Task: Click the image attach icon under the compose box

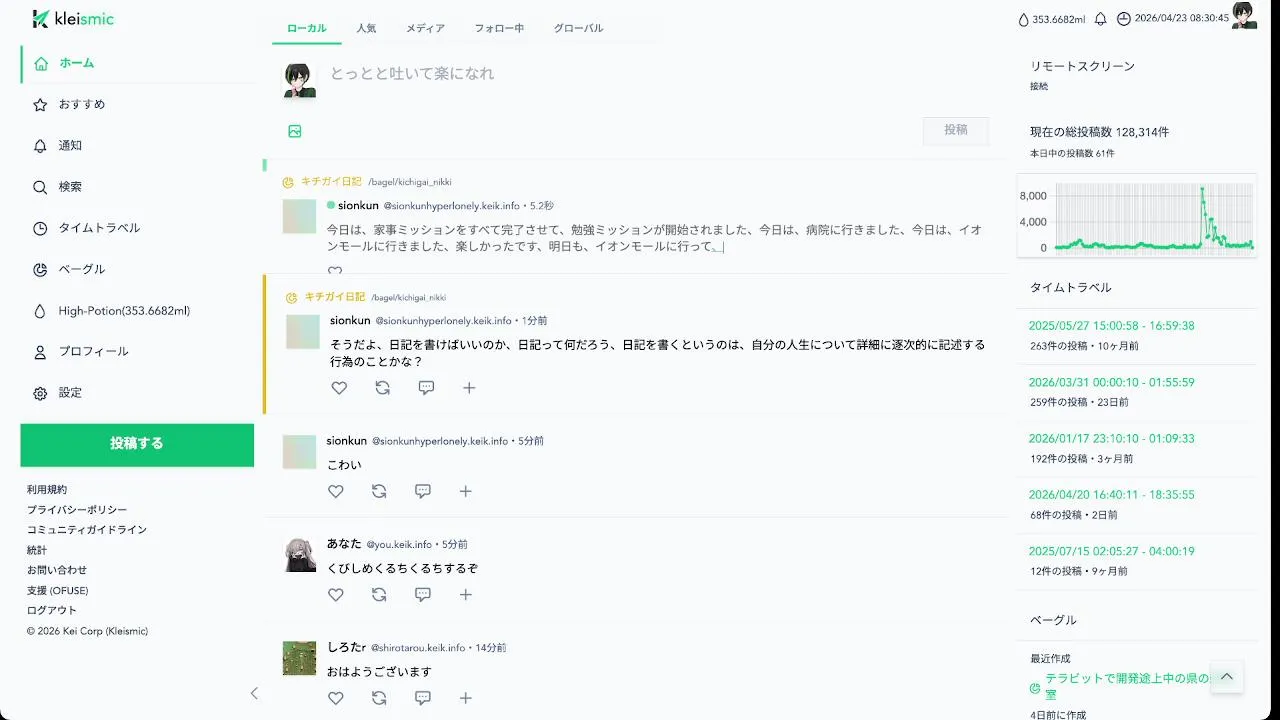Action: pyautogui.click(x=295, y=131)
